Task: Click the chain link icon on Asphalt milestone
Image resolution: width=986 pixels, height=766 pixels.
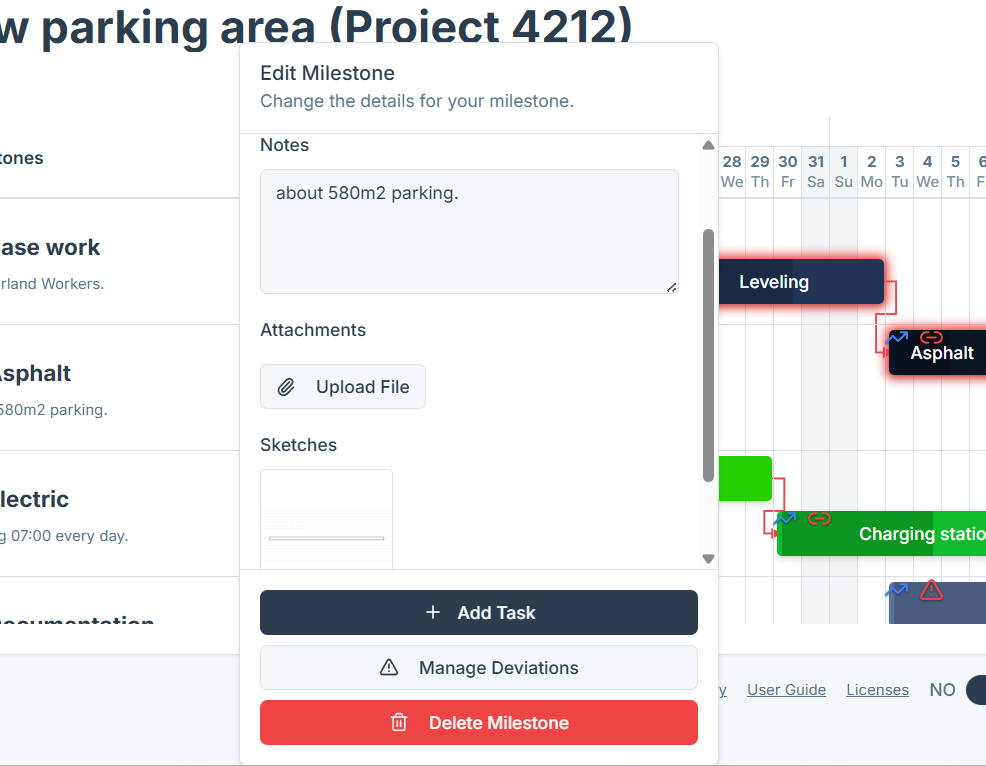Action: (930, 338)
